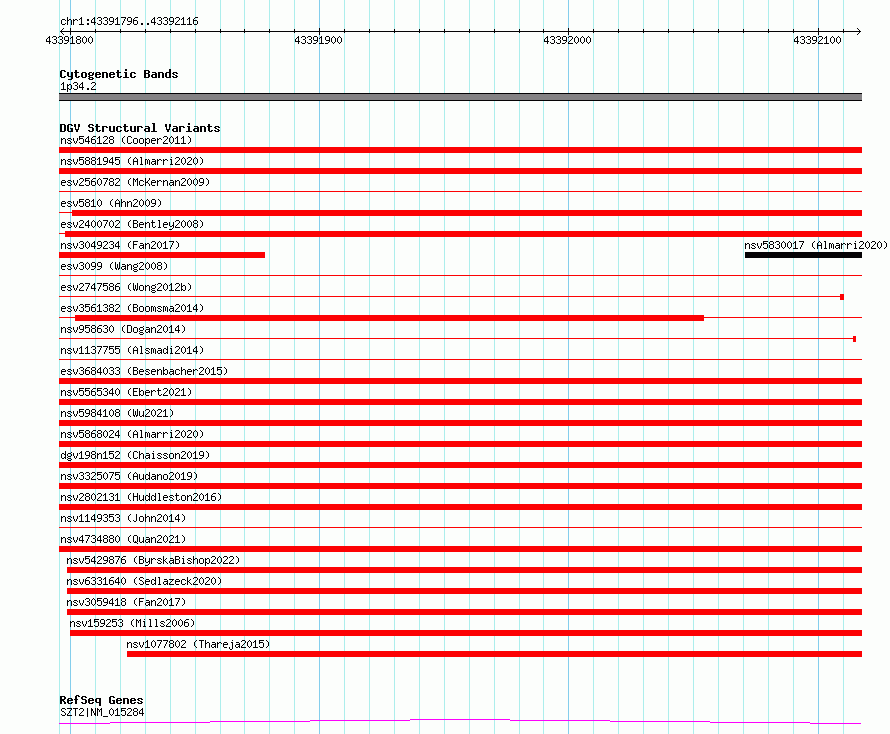
Task: Click the black nsv5830017 variant bar
Action: point(803,255)
